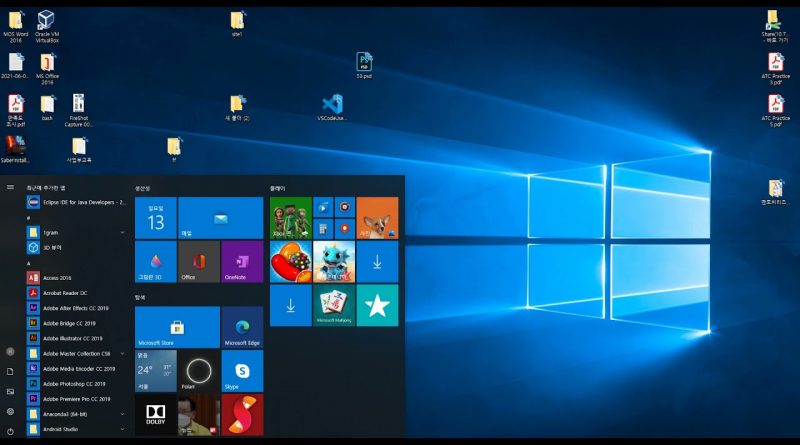Screen dimensions: 800x445
Task: Open Pictures from Start sidebar
Action: point(10,391)
